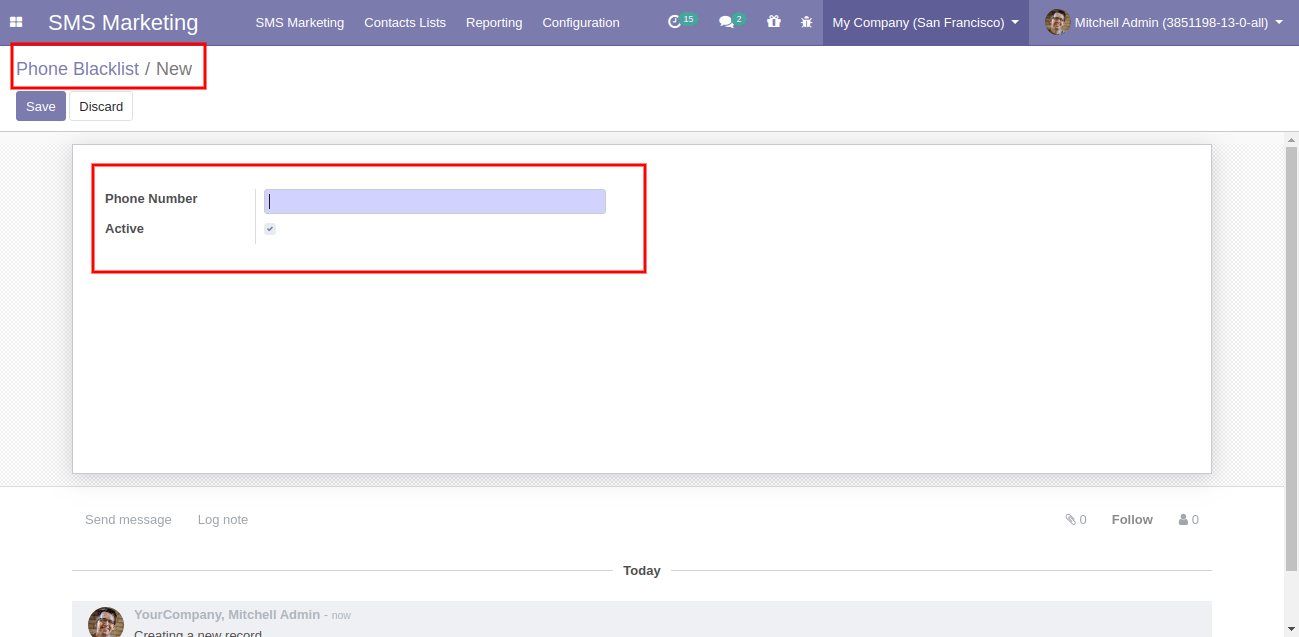Click Log note in chatter

point(223,519)
